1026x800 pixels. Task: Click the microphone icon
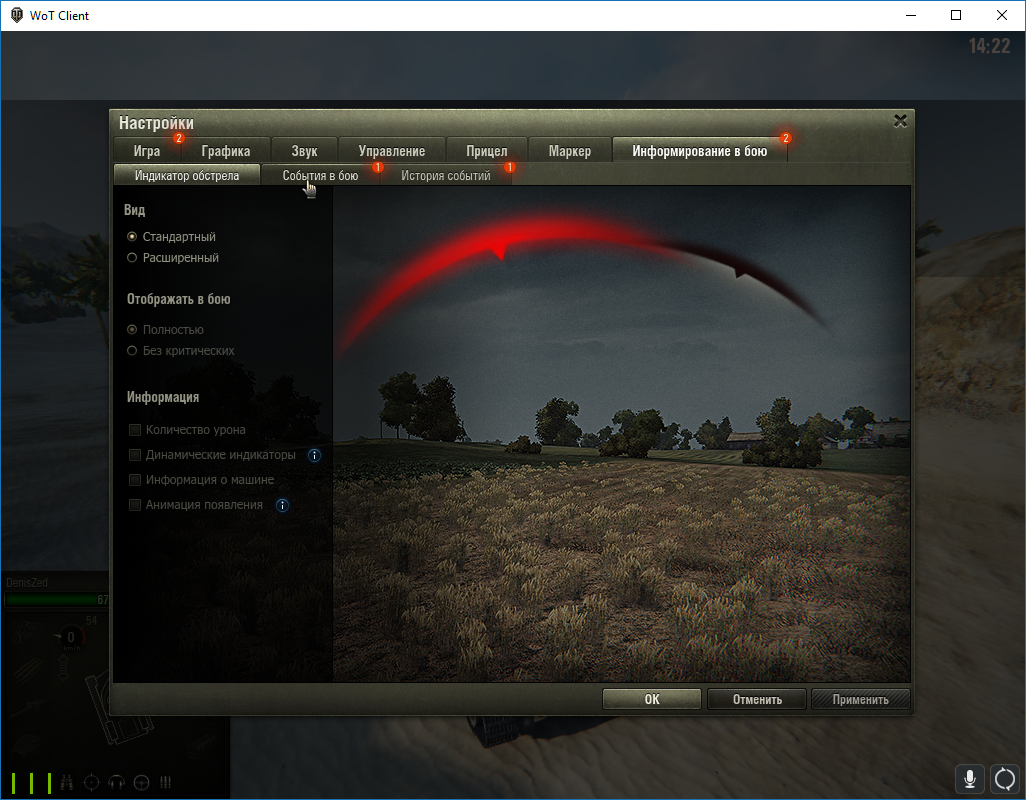970,779
